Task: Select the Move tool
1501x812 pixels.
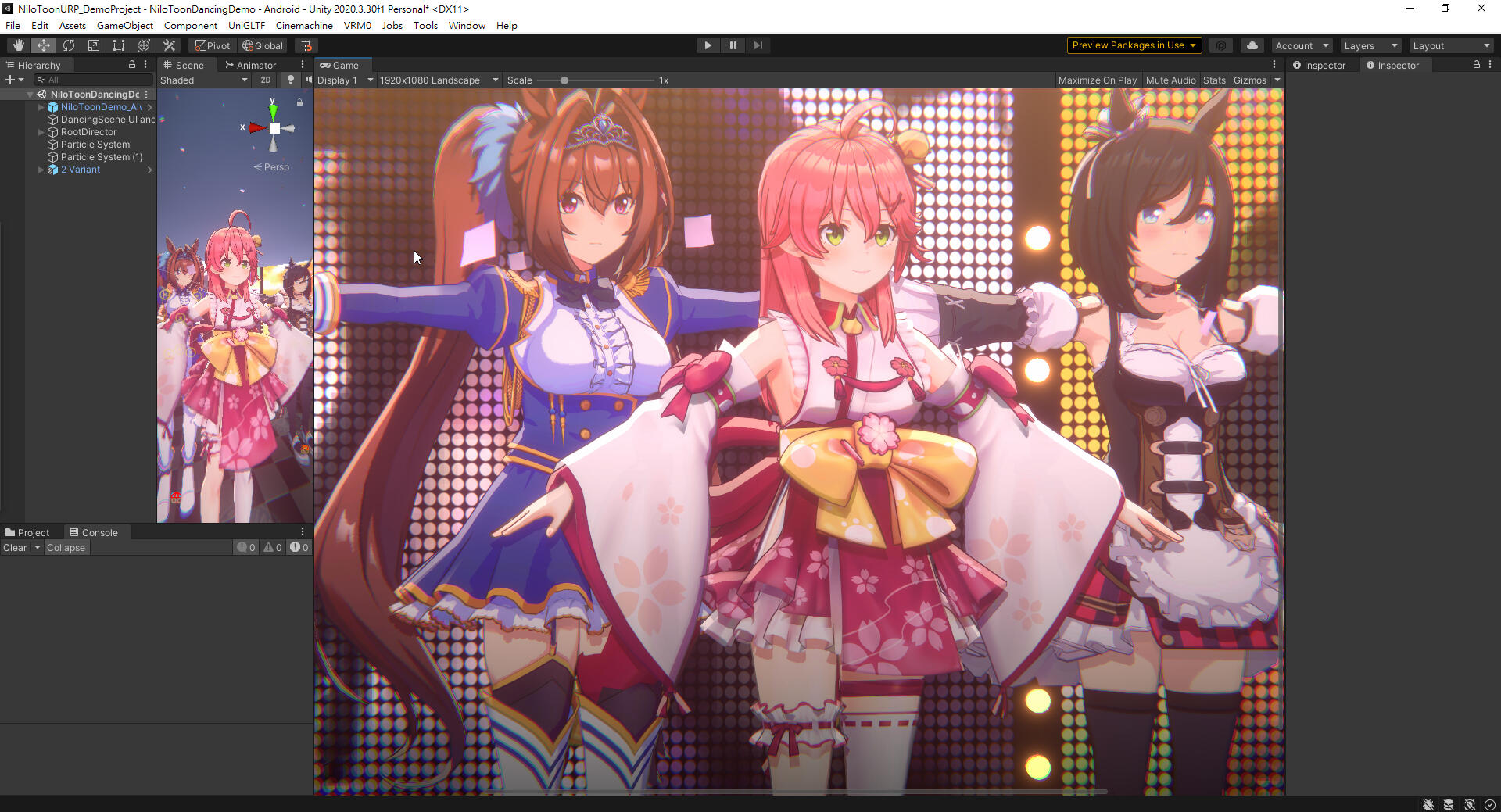Action: tap(44, 45)
